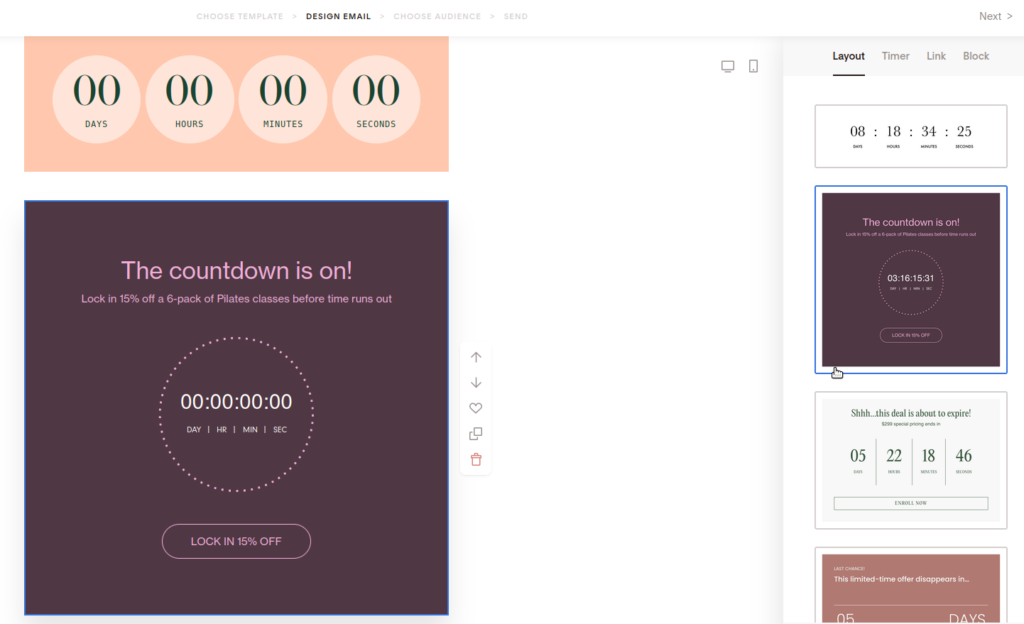The width and height of the screenshot is (1024, 624).
Task: Switch to desktop preview icon
Action: click(728, 66)
